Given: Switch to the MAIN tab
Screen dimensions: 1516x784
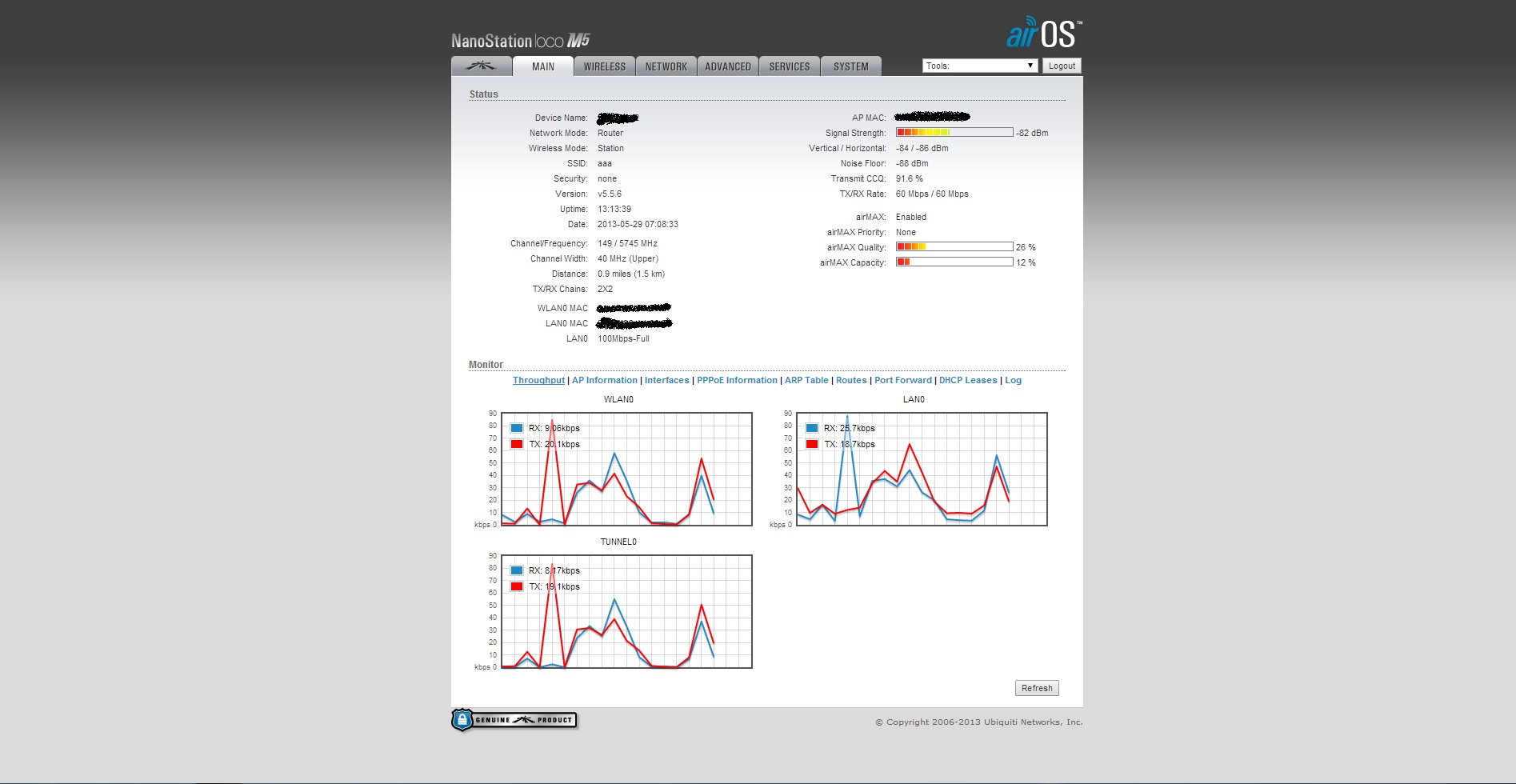Looking at the screenshot, I should (x=543, y=66).
